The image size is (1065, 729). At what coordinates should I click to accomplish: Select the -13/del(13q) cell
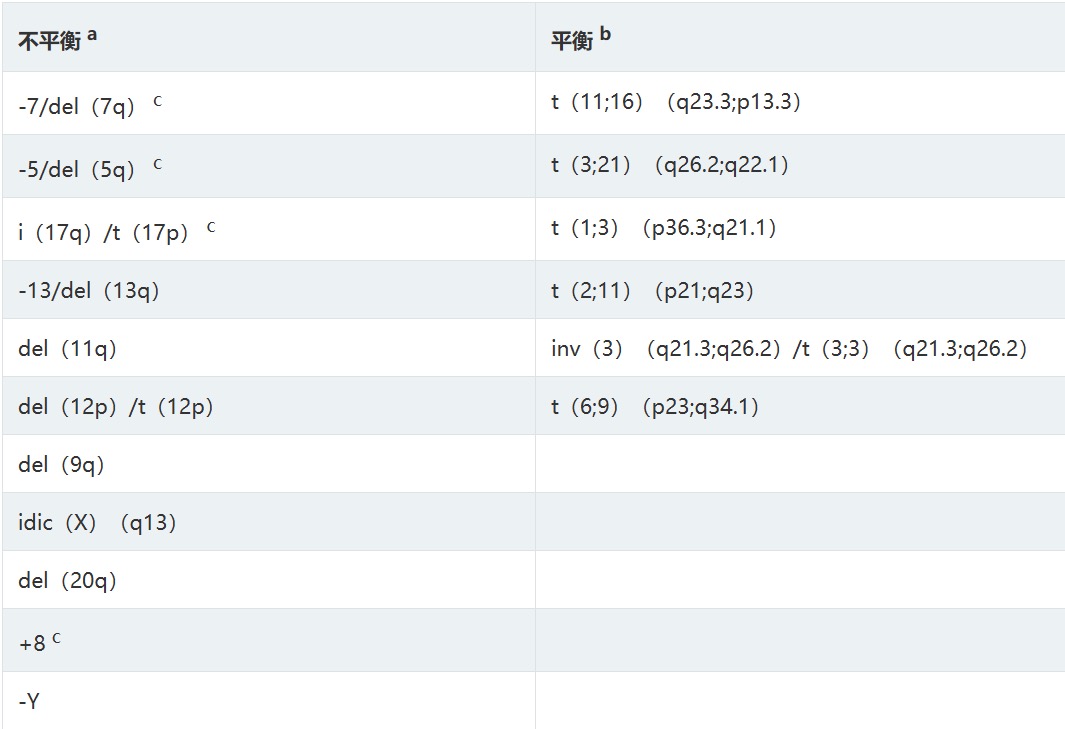tap(89, 291)
